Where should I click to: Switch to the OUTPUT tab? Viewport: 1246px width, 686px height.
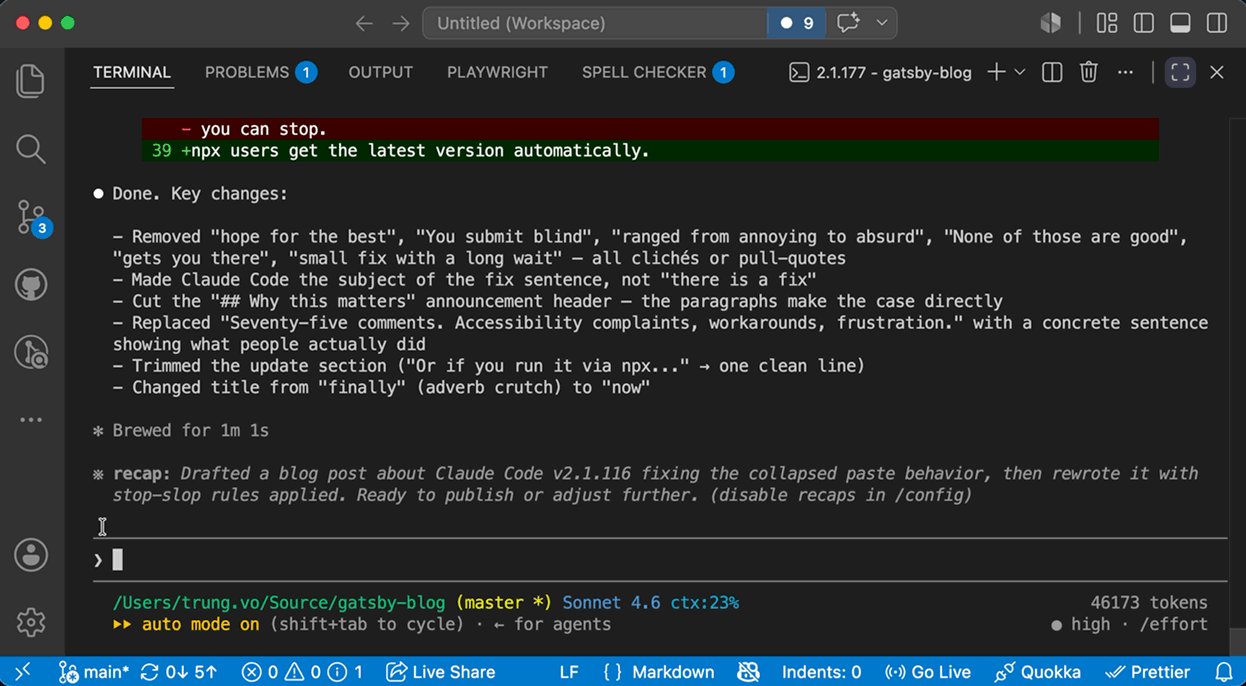tap(381, 72)
